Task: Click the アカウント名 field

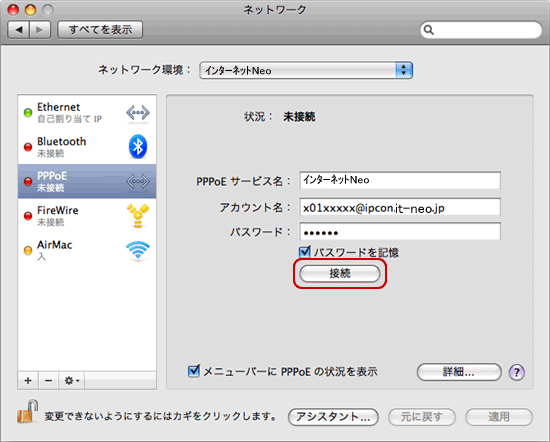Action: click(400, 207)
